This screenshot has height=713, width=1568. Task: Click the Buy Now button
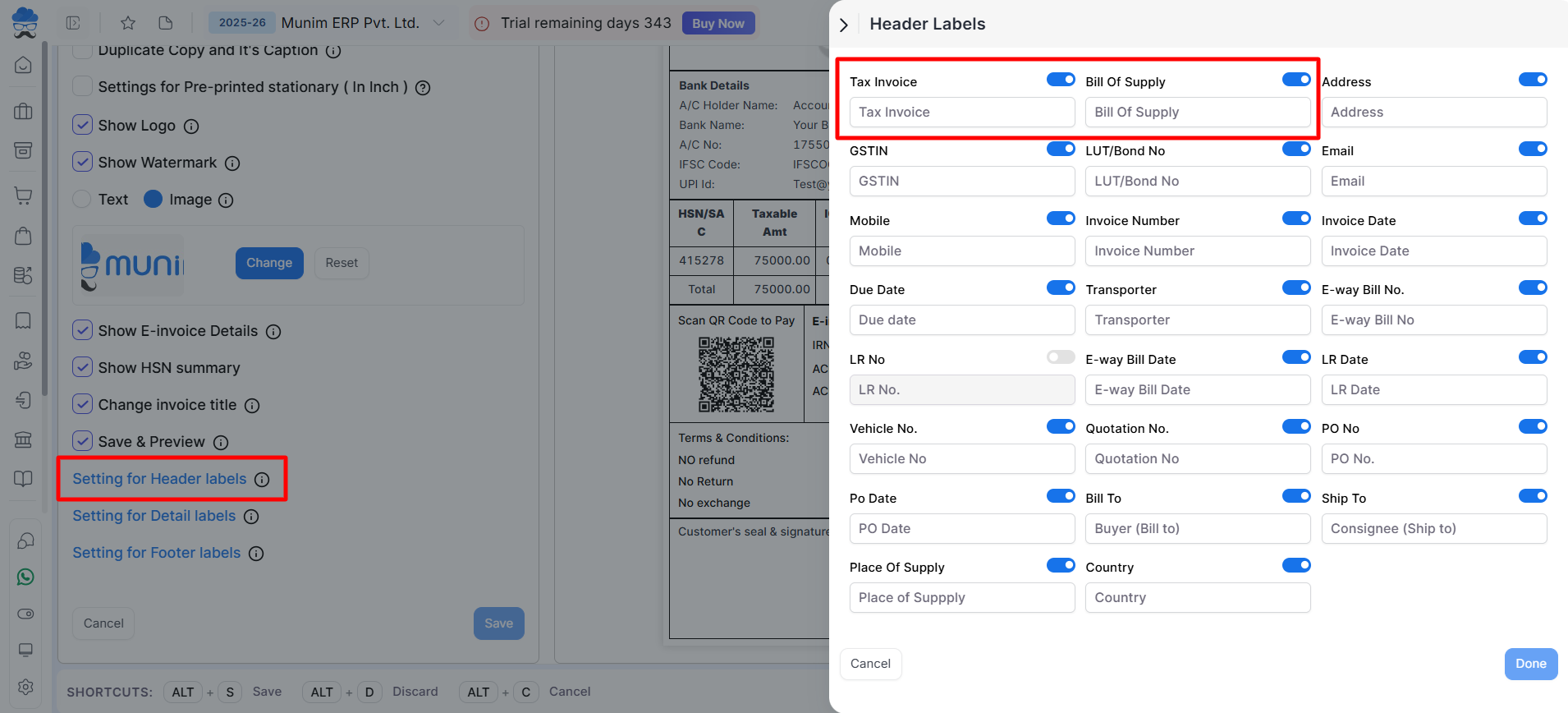(718, 23)
